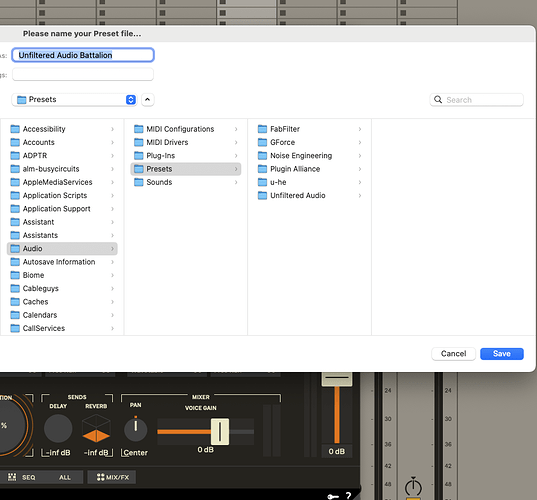The width and height of the screenshot is (537, 500).
Task: Select the Assistants folder
Action: (x=62, y=236)
